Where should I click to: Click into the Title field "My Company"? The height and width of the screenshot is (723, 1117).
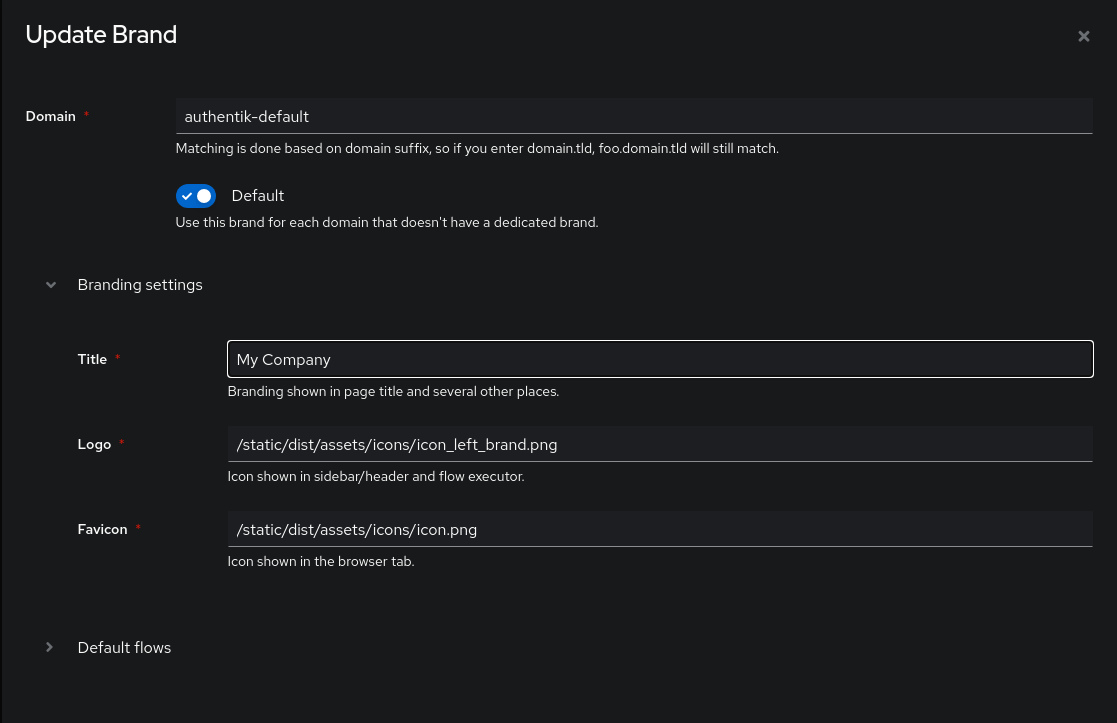(659, 359)
